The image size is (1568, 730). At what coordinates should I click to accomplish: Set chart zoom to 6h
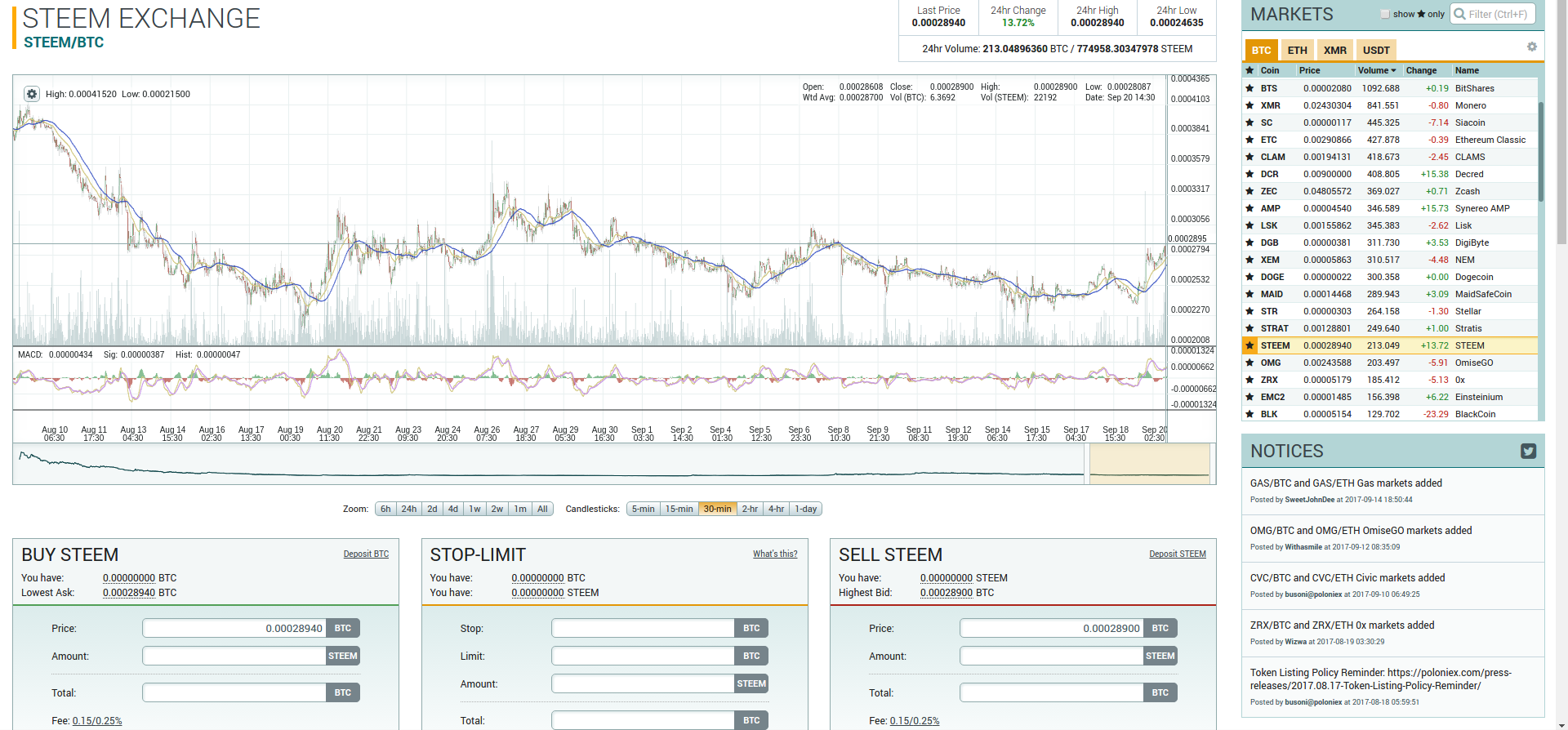click(385, 509)
